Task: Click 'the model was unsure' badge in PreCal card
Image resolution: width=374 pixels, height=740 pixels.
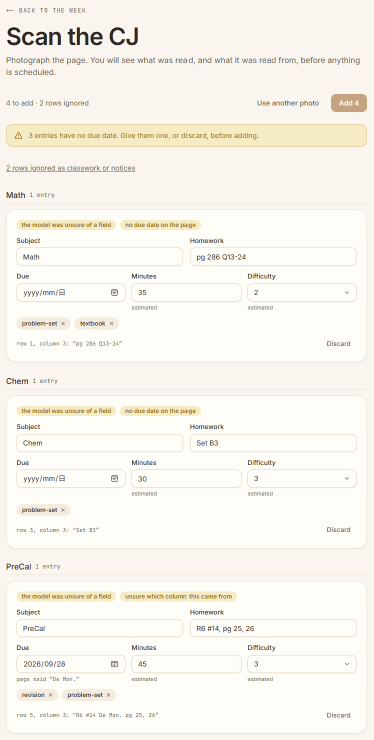Action: coord(66,597)
